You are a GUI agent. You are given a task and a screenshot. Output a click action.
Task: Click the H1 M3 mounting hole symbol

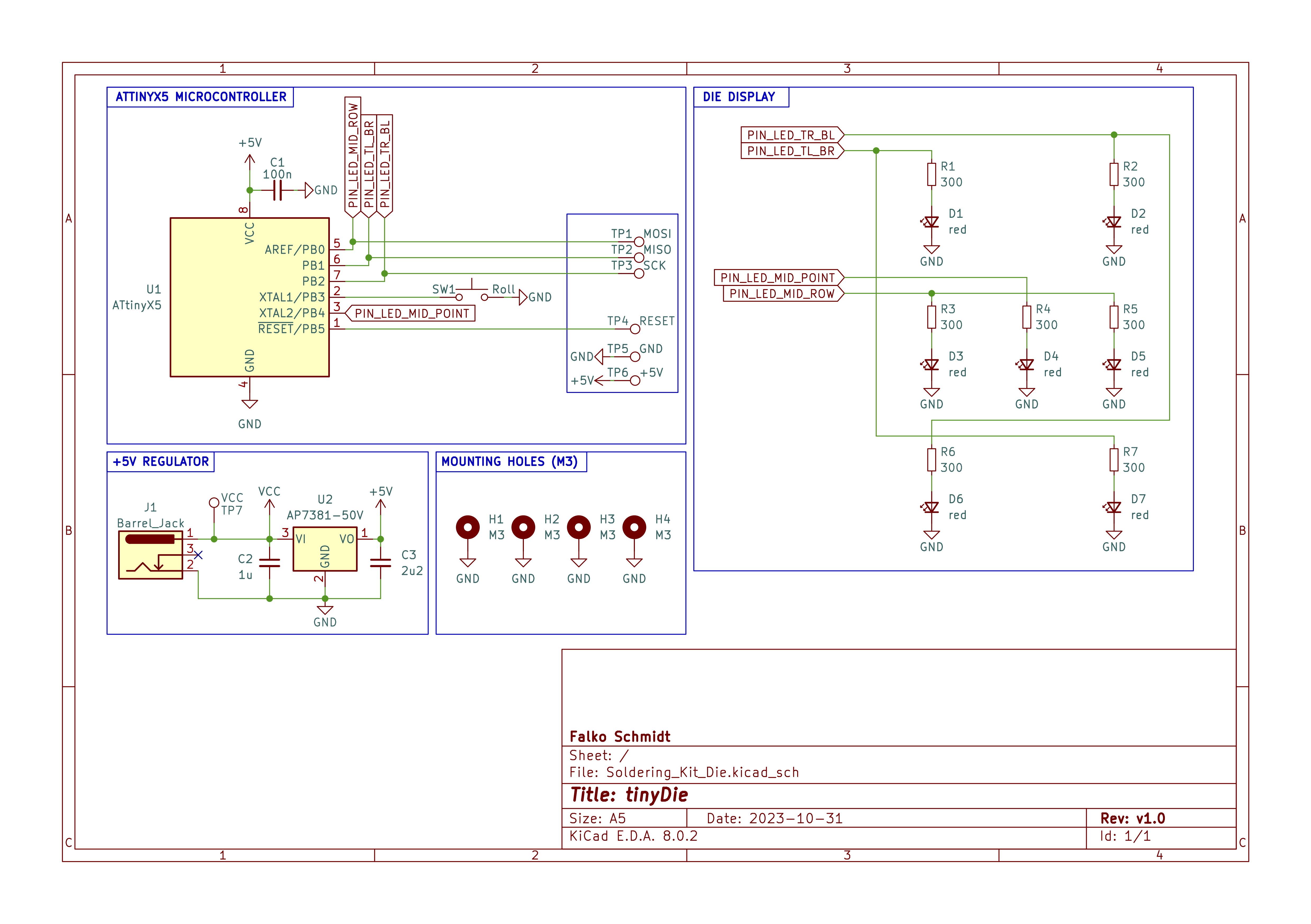coord(468,527)
